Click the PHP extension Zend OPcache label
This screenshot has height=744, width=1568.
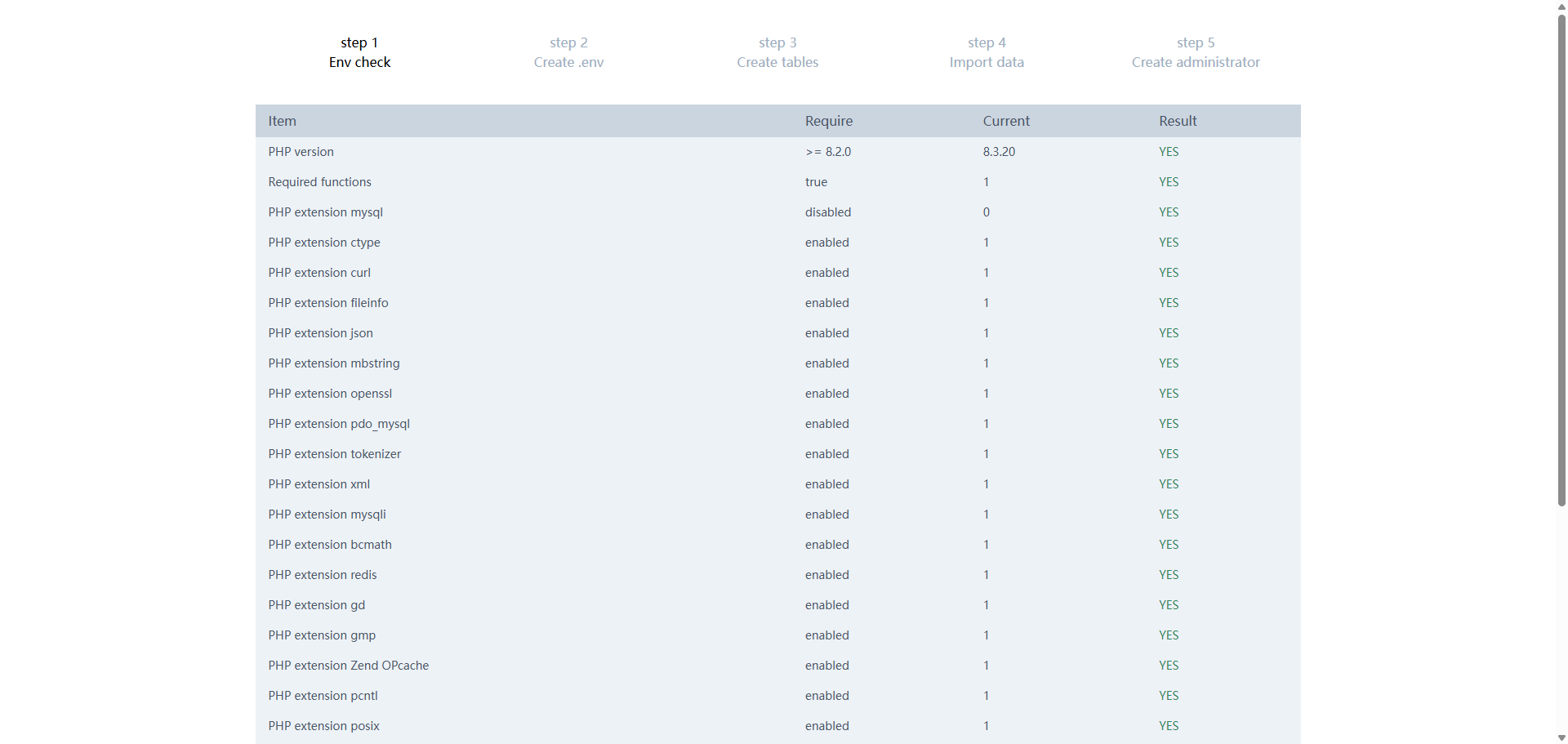click(348, 666)
